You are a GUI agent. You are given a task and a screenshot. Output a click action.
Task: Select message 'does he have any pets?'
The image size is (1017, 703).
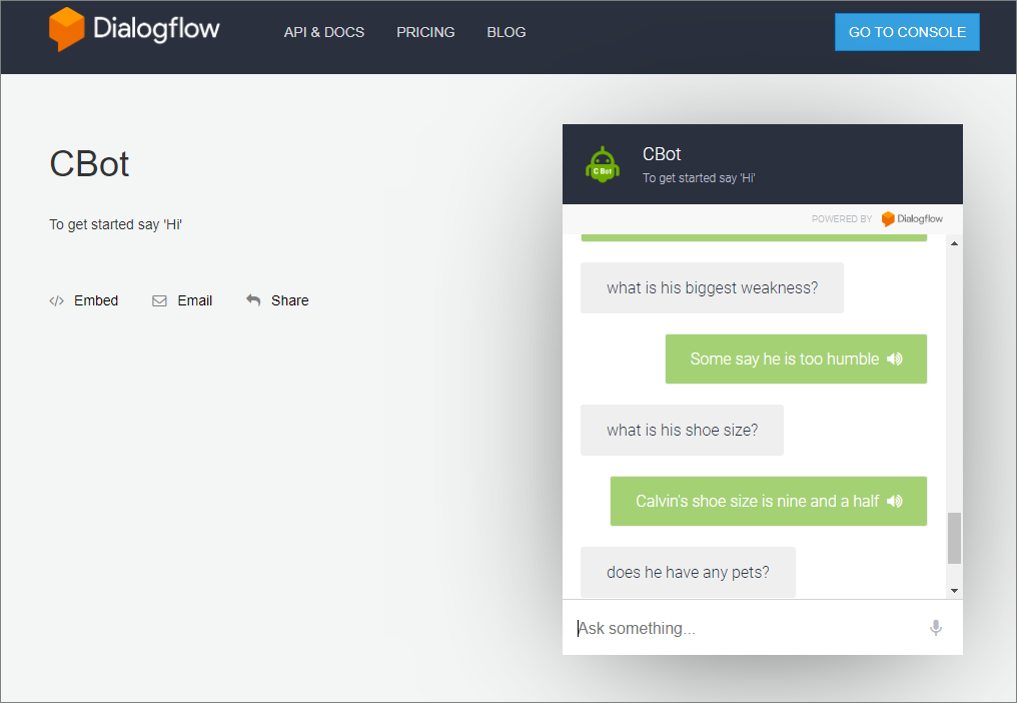coord(688,572)
